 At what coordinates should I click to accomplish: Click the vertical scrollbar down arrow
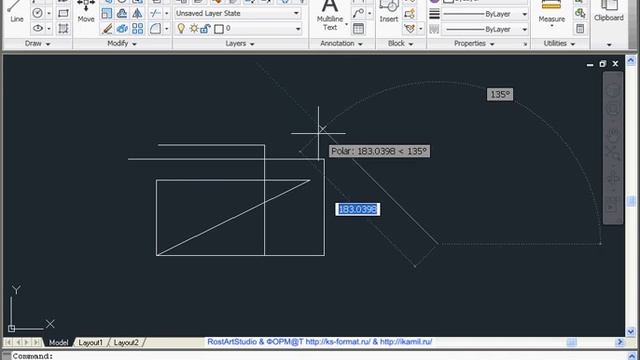(631, 331)
